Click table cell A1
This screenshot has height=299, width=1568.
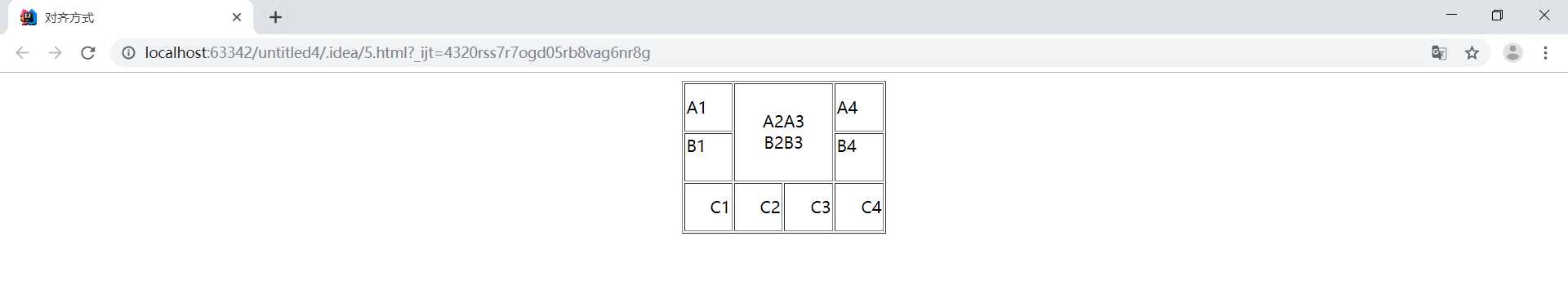[x=708, y=107]
